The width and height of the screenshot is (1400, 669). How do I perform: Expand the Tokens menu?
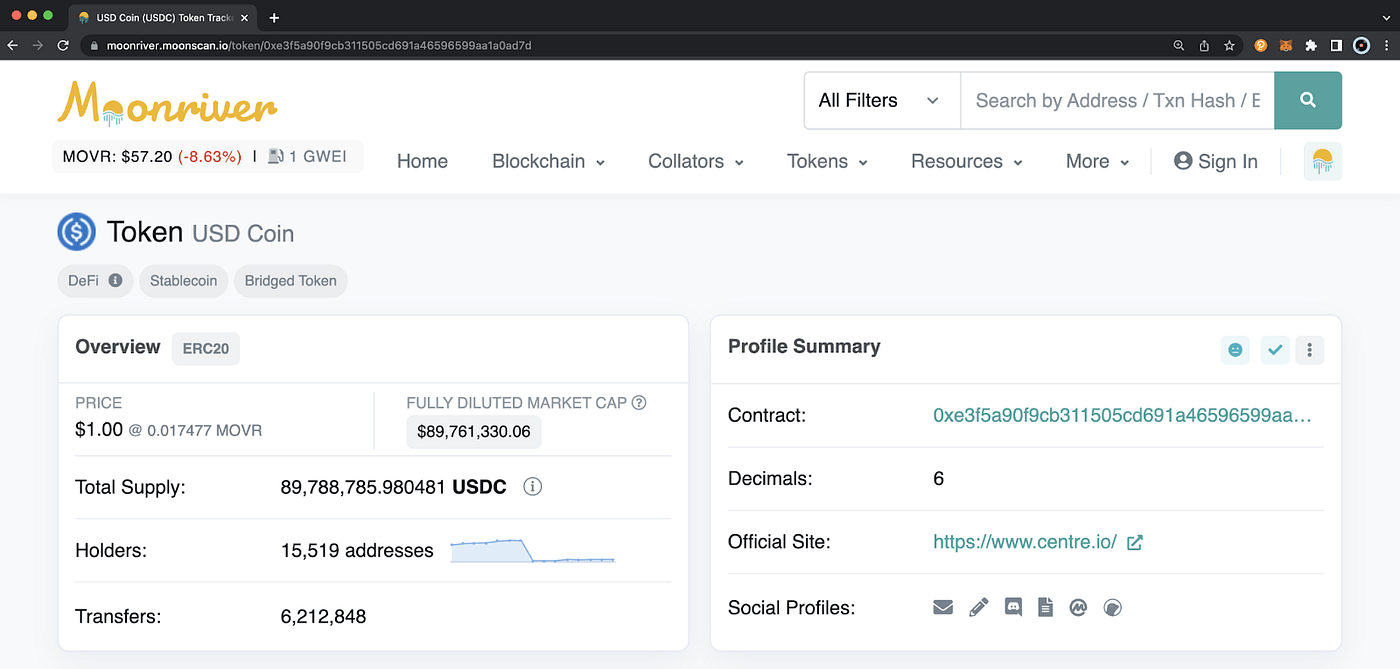tap(826, 161)
